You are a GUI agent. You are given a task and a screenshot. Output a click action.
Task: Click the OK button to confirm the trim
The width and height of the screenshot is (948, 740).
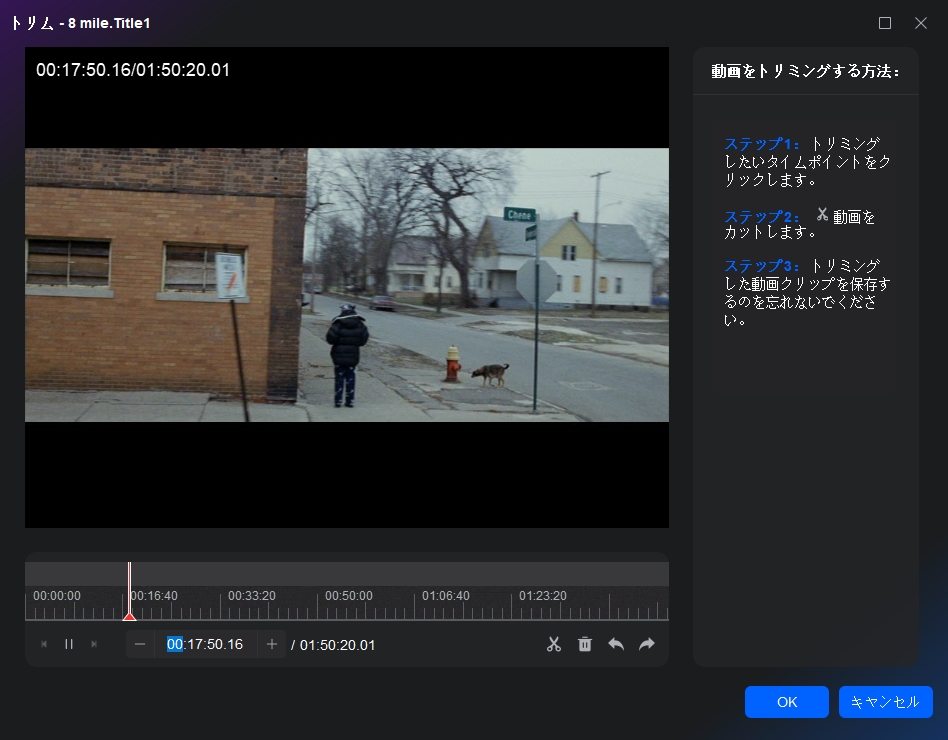click(787, 702)
